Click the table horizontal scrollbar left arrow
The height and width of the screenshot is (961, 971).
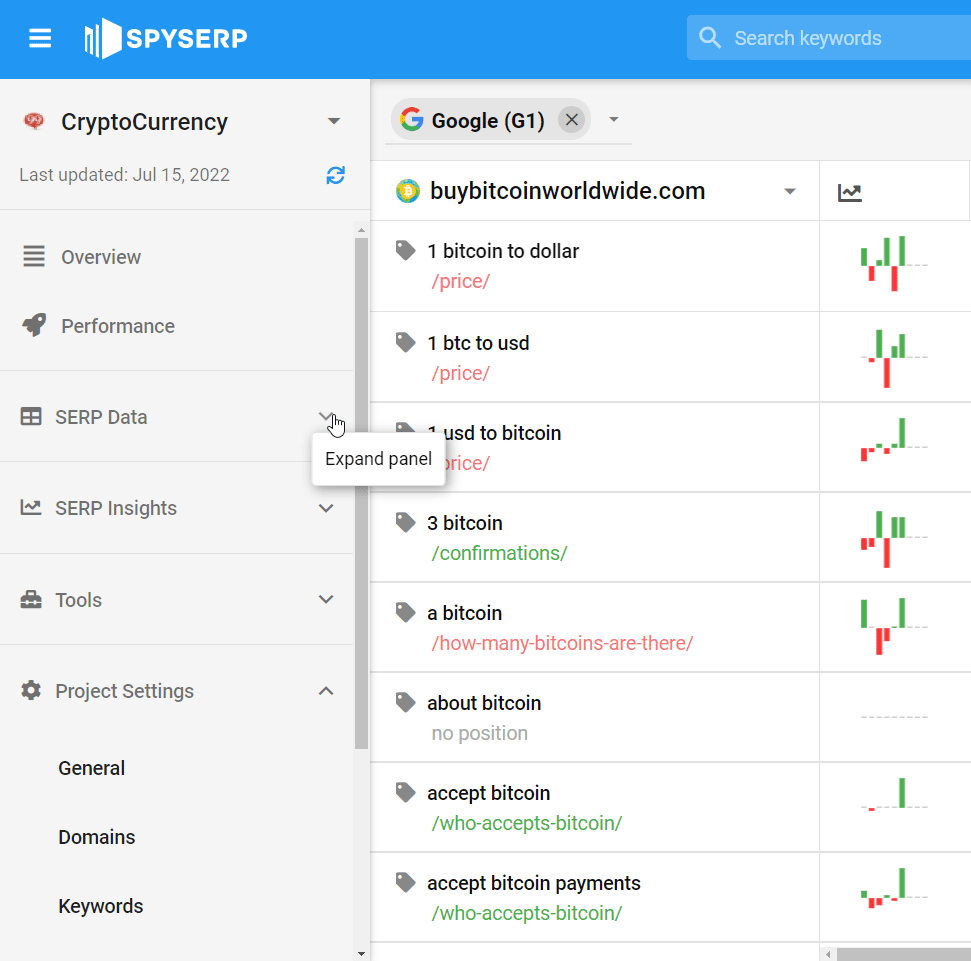pos(829,954)
